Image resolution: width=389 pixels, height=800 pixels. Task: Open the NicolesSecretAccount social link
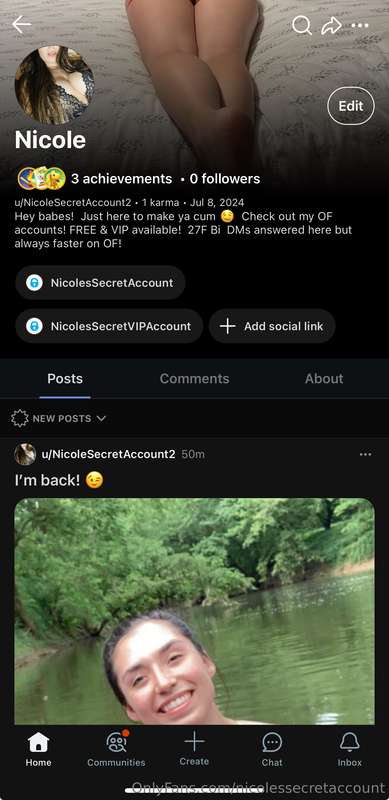click(100, 283)
